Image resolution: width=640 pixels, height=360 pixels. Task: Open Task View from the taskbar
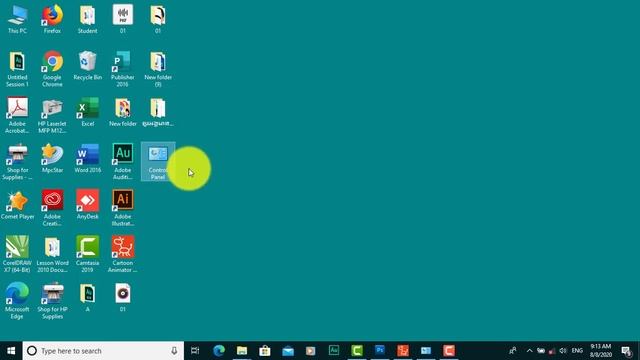(x=195, y=351)
